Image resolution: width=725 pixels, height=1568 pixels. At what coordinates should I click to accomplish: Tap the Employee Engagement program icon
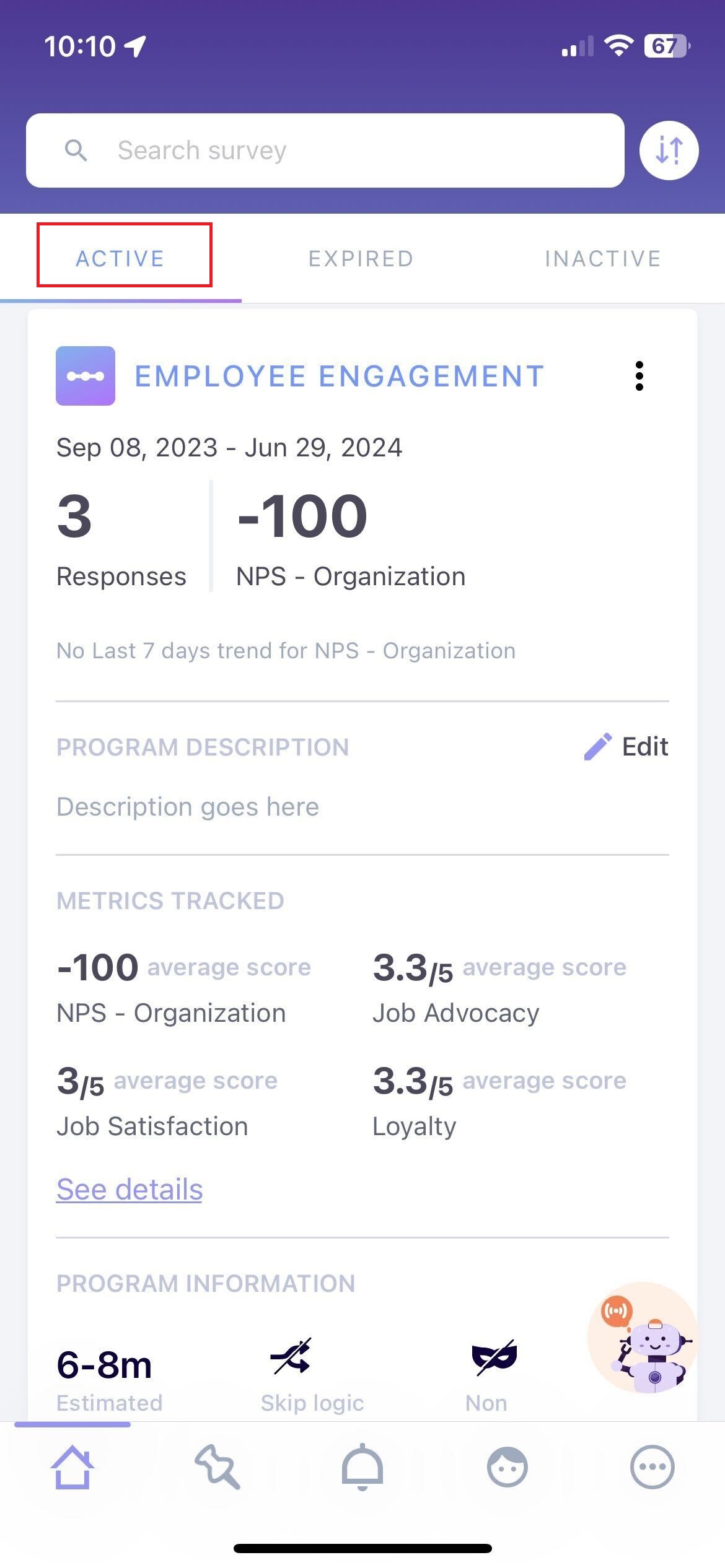point(86,376)
